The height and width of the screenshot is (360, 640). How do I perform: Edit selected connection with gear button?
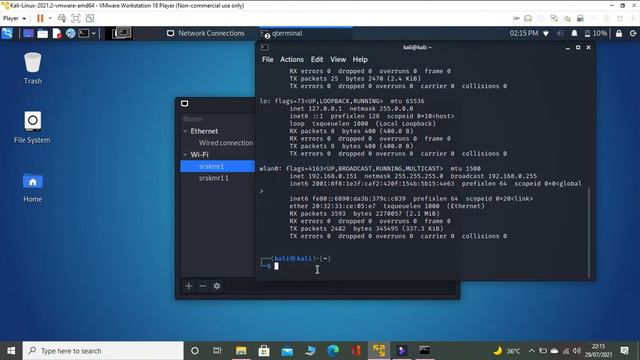217,286
